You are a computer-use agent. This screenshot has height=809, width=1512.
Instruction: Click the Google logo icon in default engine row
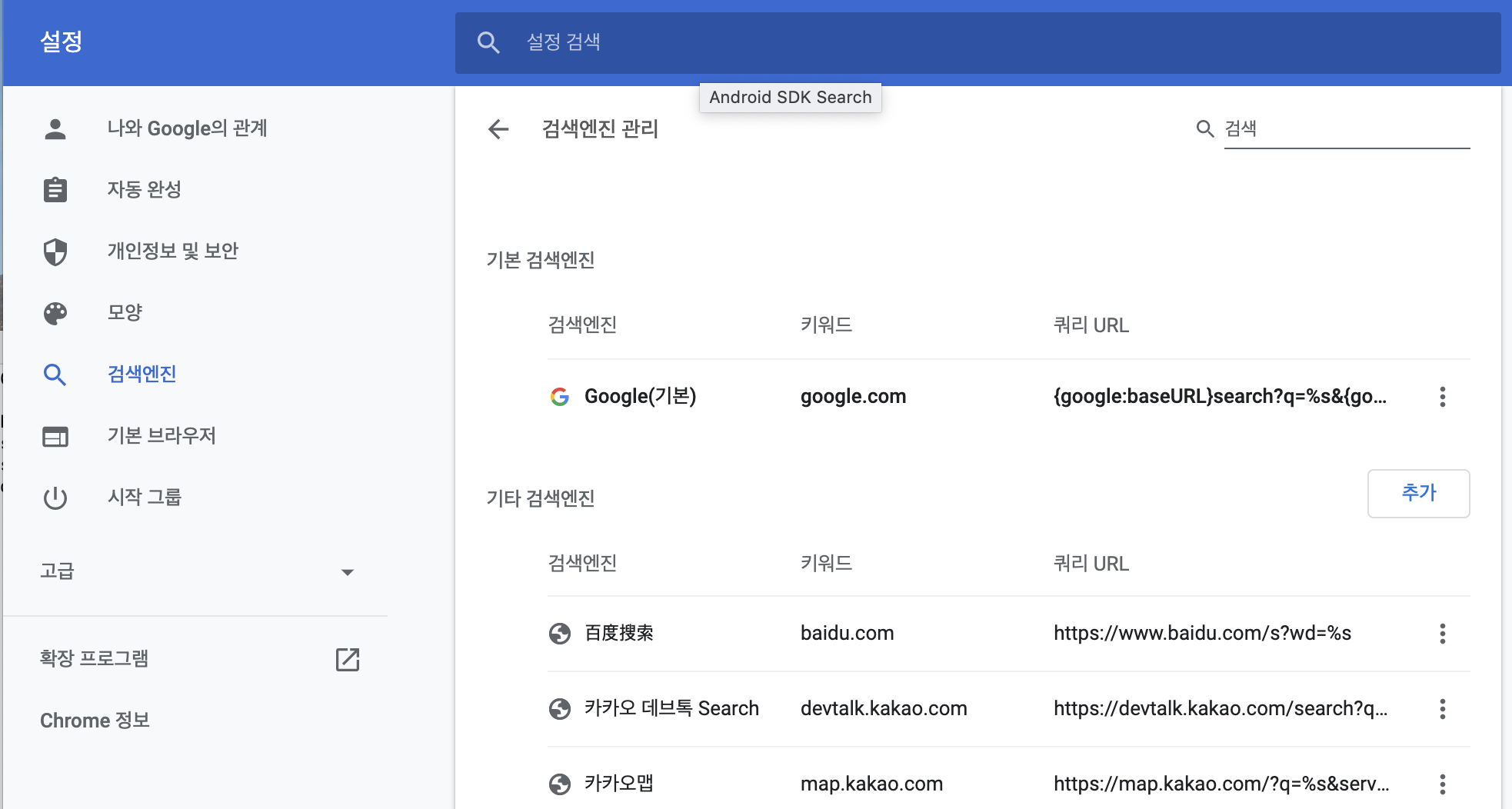coord(560,397)
